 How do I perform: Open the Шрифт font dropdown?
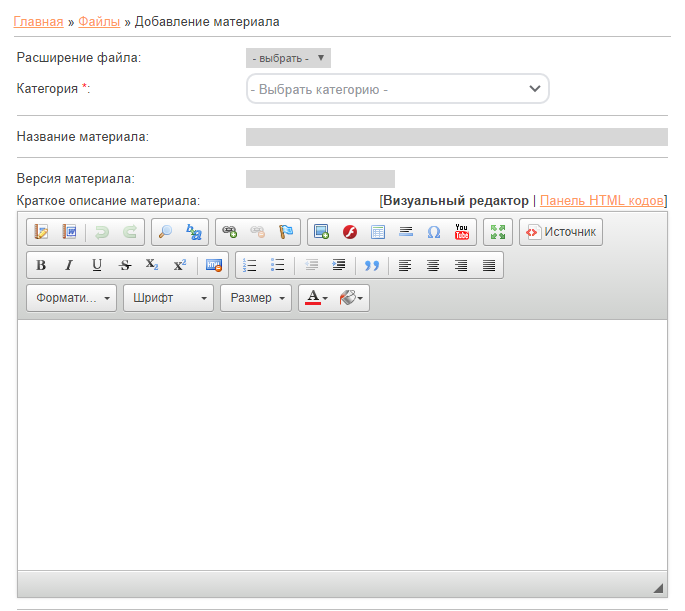167,298
